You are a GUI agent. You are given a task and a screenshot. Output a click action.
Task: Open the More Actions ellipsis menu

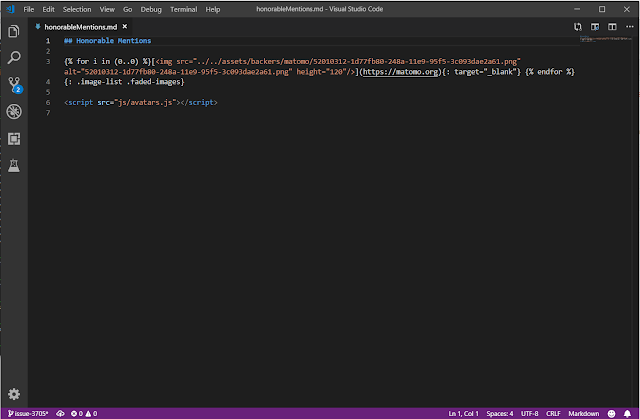pyautogui.click(x=629, y=27)
